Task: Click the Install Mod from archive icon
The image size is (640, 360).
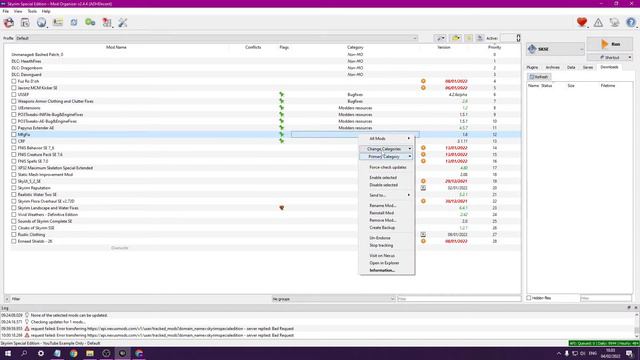Action: 25,23
